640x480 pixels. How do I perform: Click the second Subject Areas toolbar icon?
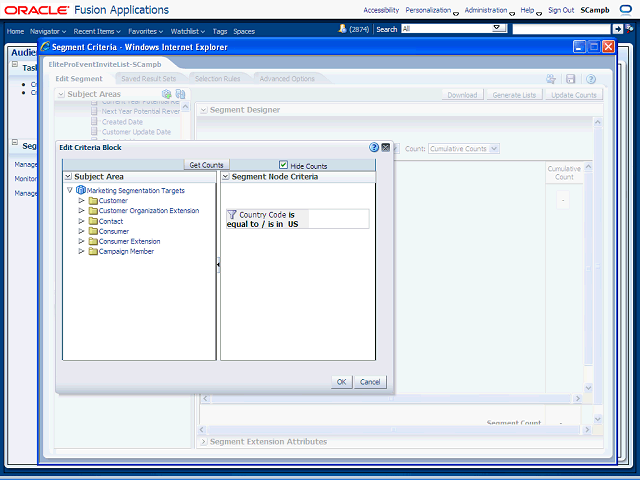180,94
